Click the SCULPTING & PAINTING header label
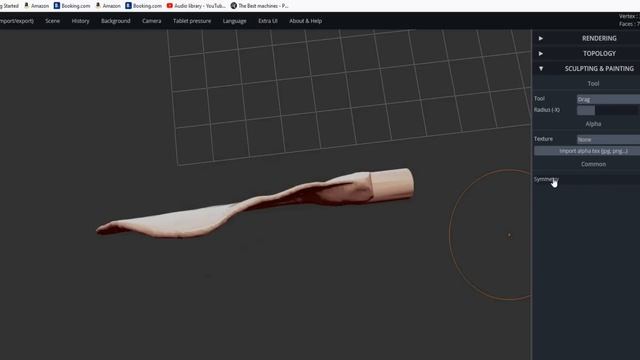Viewport: 640px width, 360px height. pyautogui.click(x=599, y=69)
